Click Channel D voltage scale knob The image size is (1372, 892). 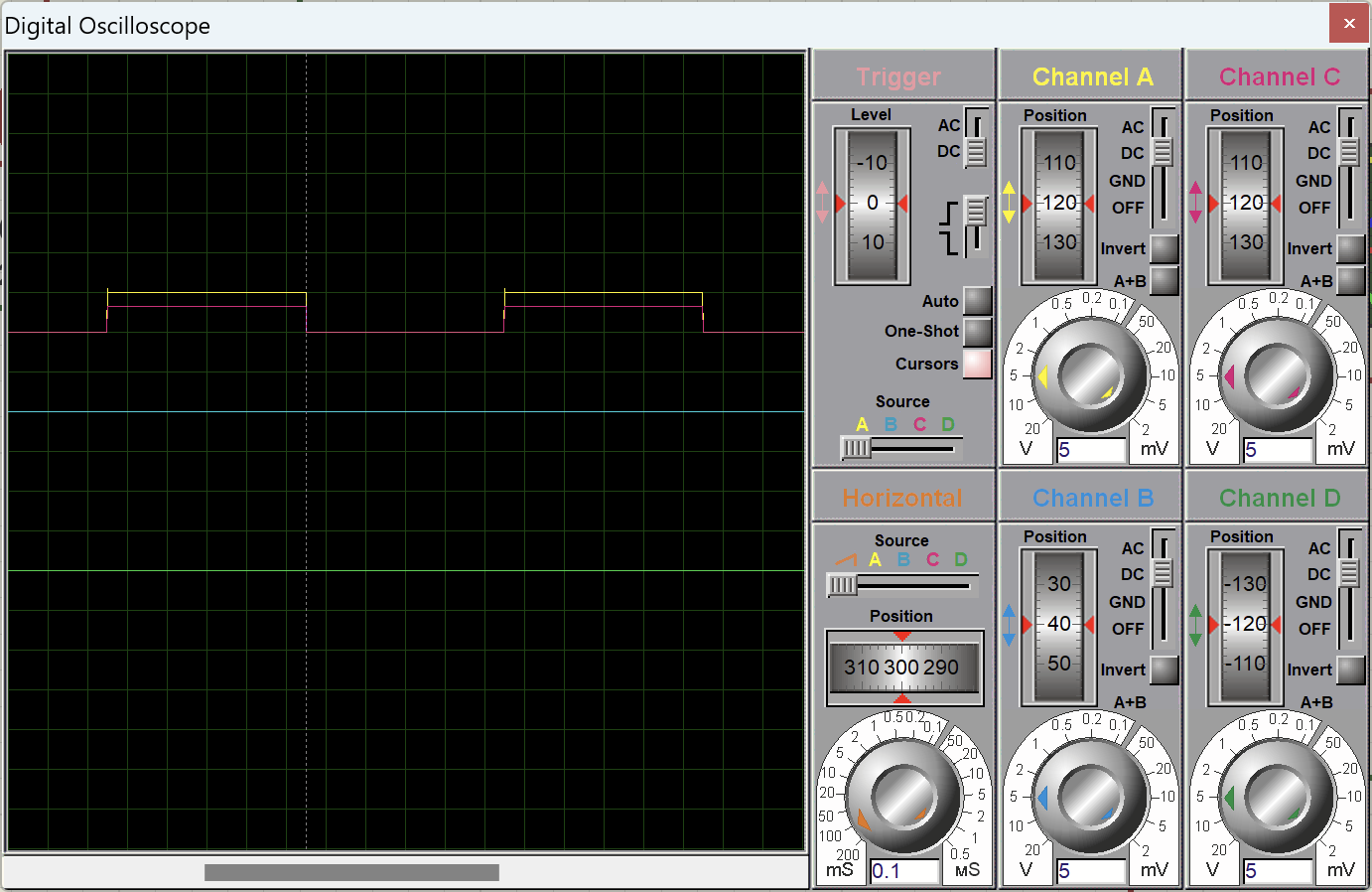pyautogui.click(x=1277, y=797)
